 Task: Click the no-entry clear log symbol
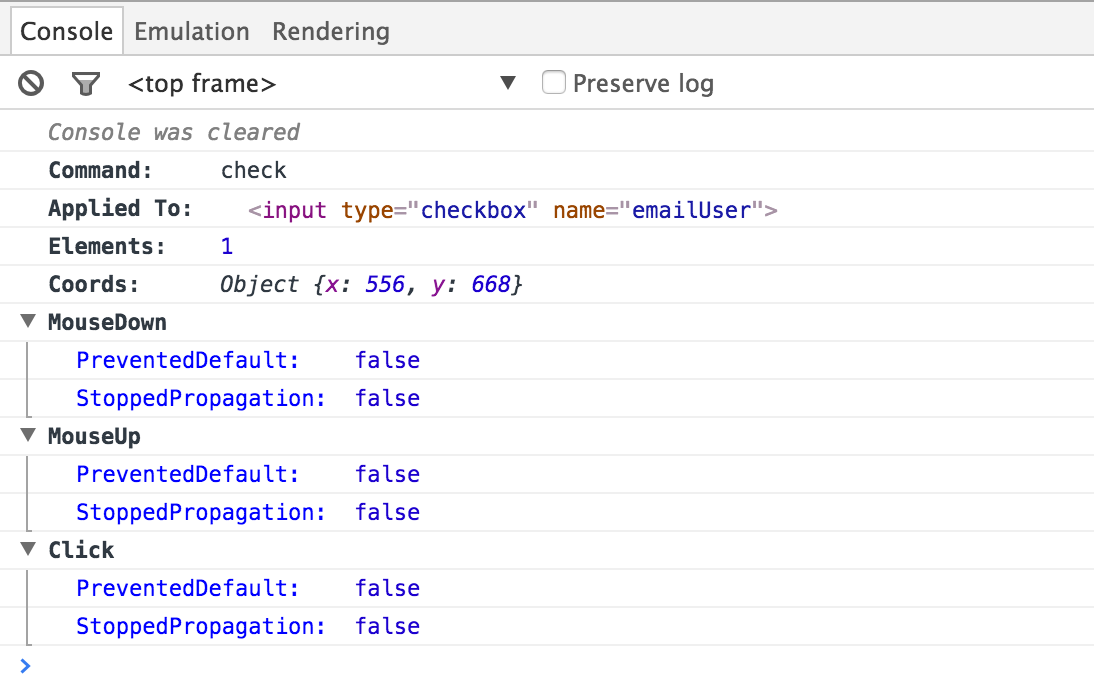pos(30,83)
